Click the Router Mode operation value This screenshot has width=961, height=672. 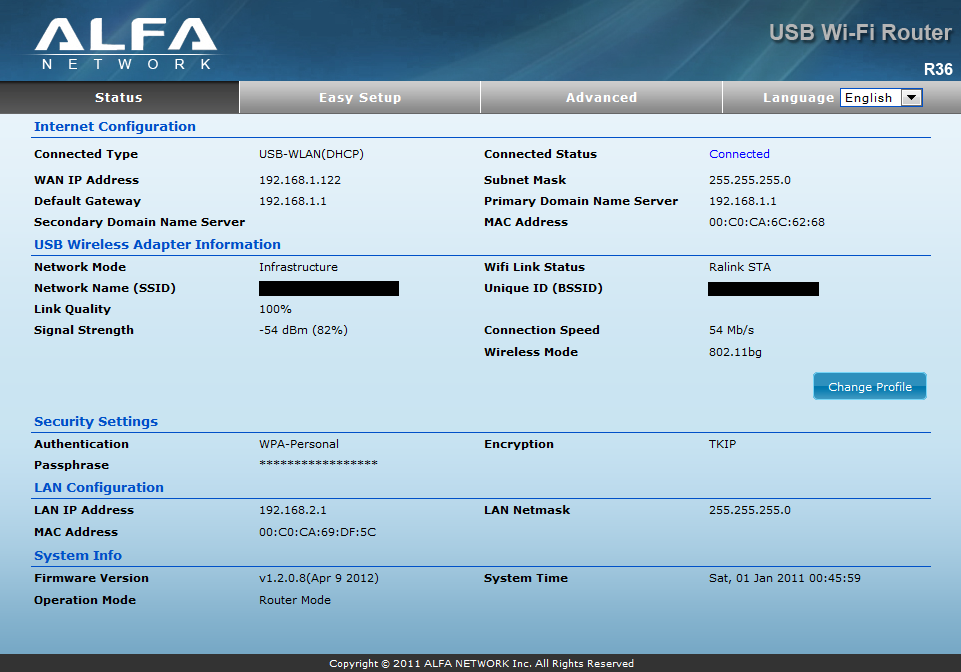click(x=295, y=600)
